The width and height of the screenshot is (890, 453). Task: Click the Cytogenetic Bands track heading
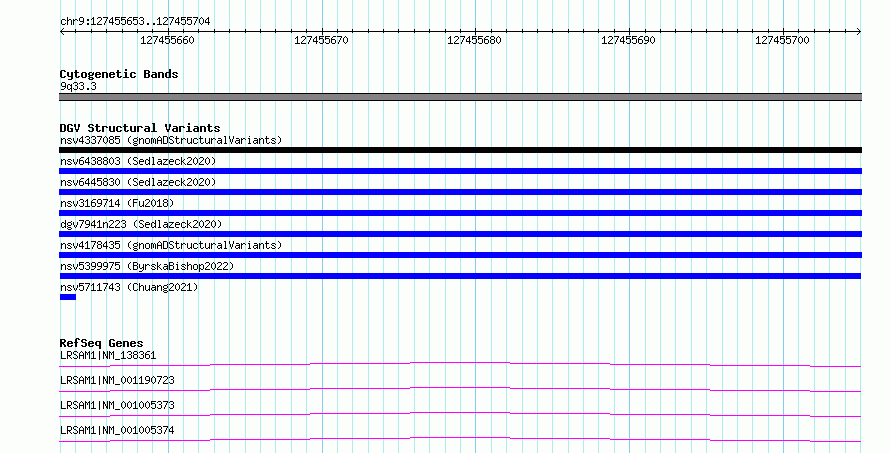119,74
